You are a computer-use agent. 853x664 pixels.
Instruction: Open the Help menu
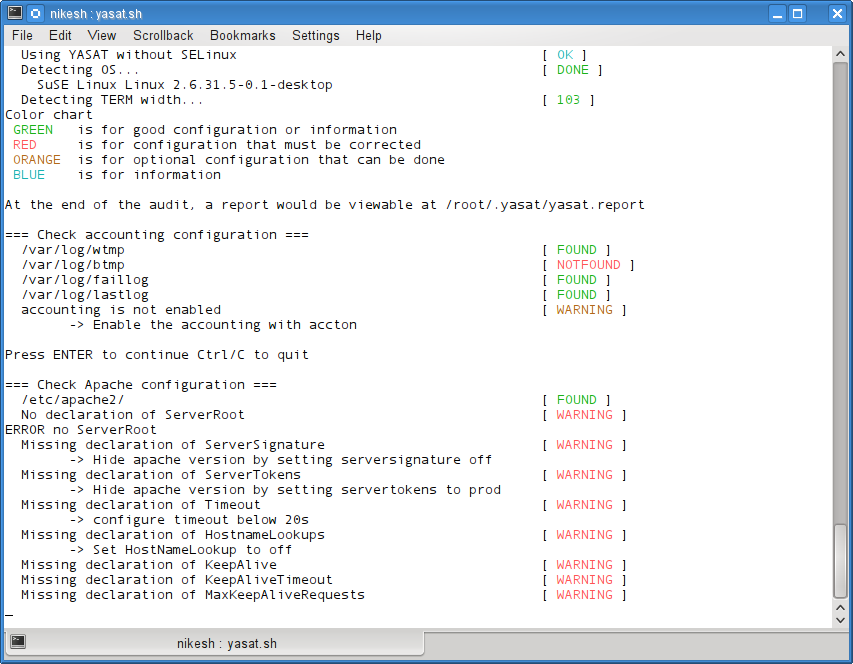[368, 35]
